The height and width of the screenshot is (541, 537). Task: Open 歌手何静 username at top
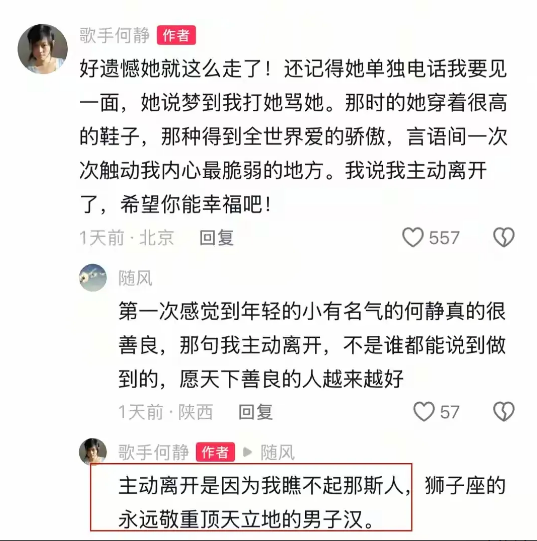coord(115,36)
